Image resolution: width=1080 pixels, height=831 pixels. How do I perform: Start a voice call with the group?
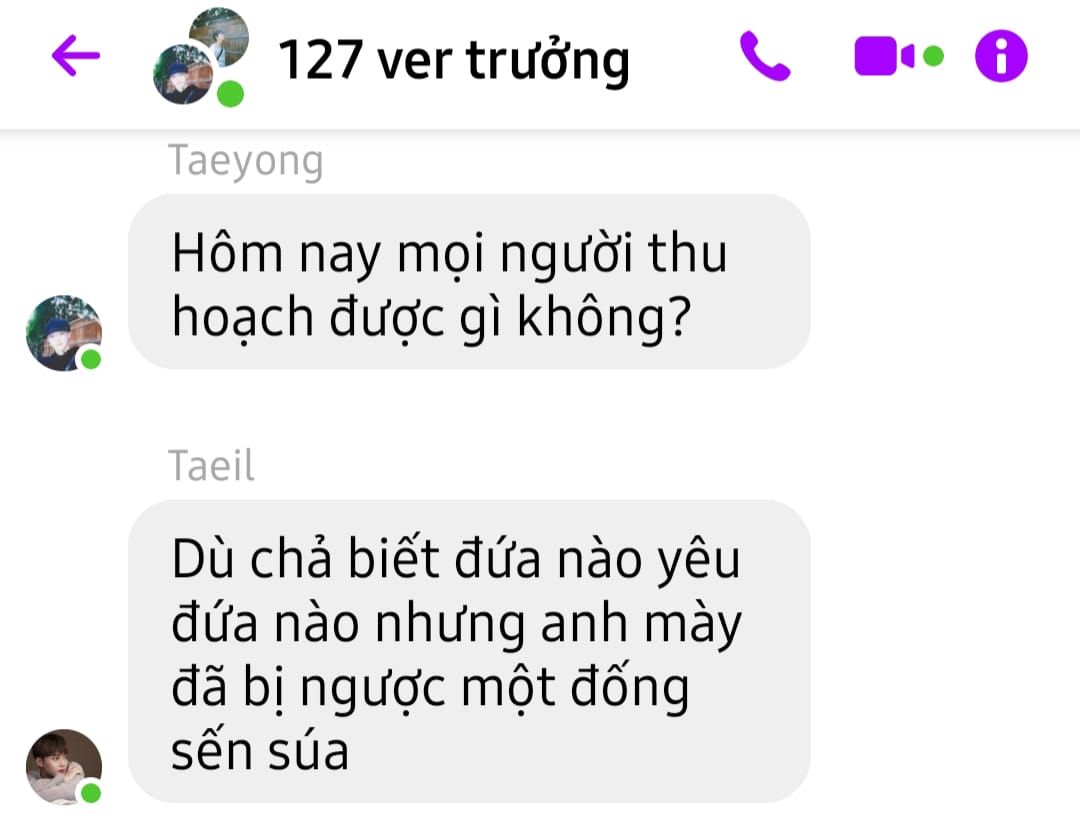click(x=765, y=56)
